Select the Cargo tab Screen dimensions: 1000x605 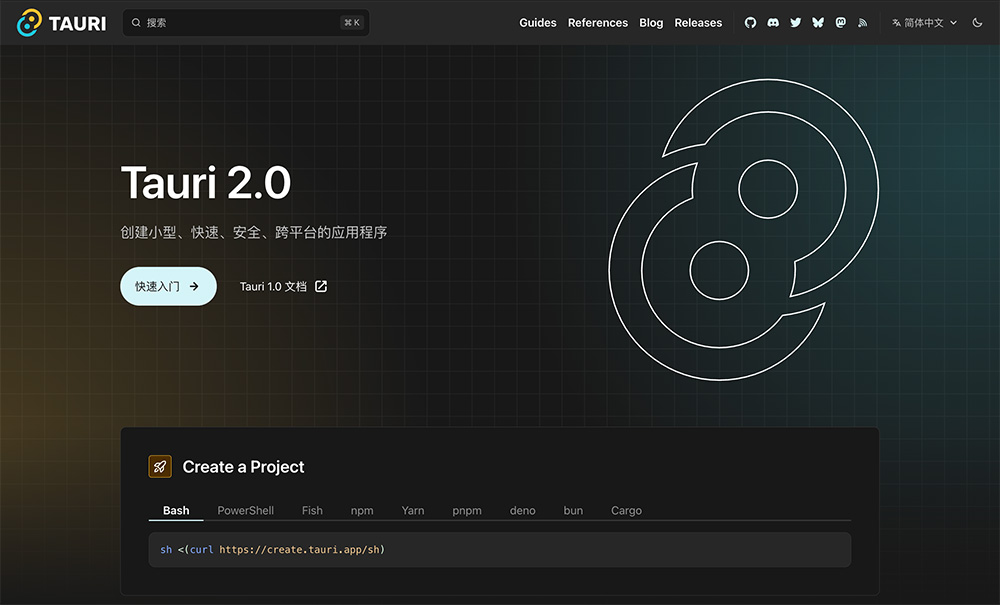tap(626, 510)
